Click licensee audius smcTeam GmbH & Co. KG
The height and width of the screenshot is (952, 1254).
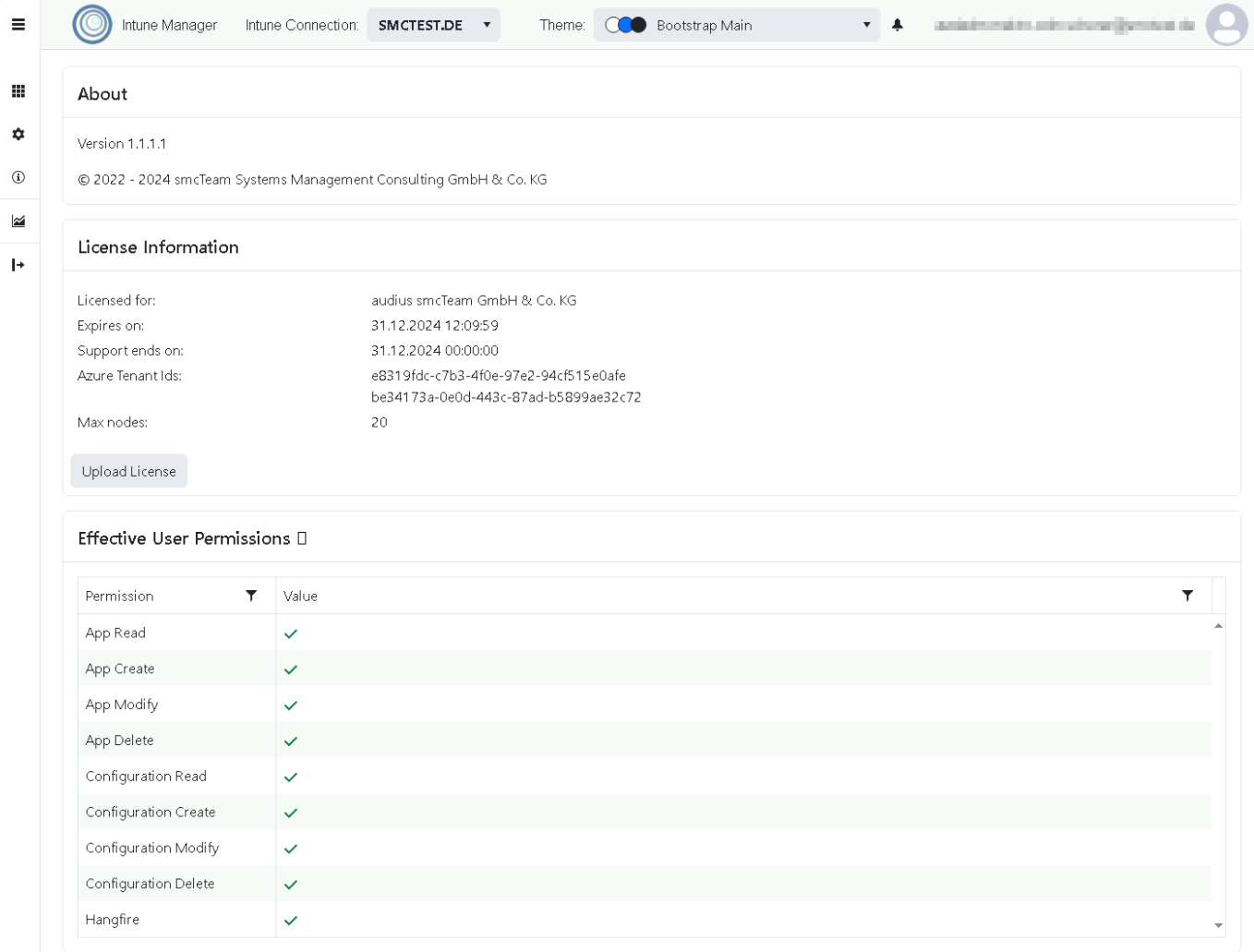474,300
